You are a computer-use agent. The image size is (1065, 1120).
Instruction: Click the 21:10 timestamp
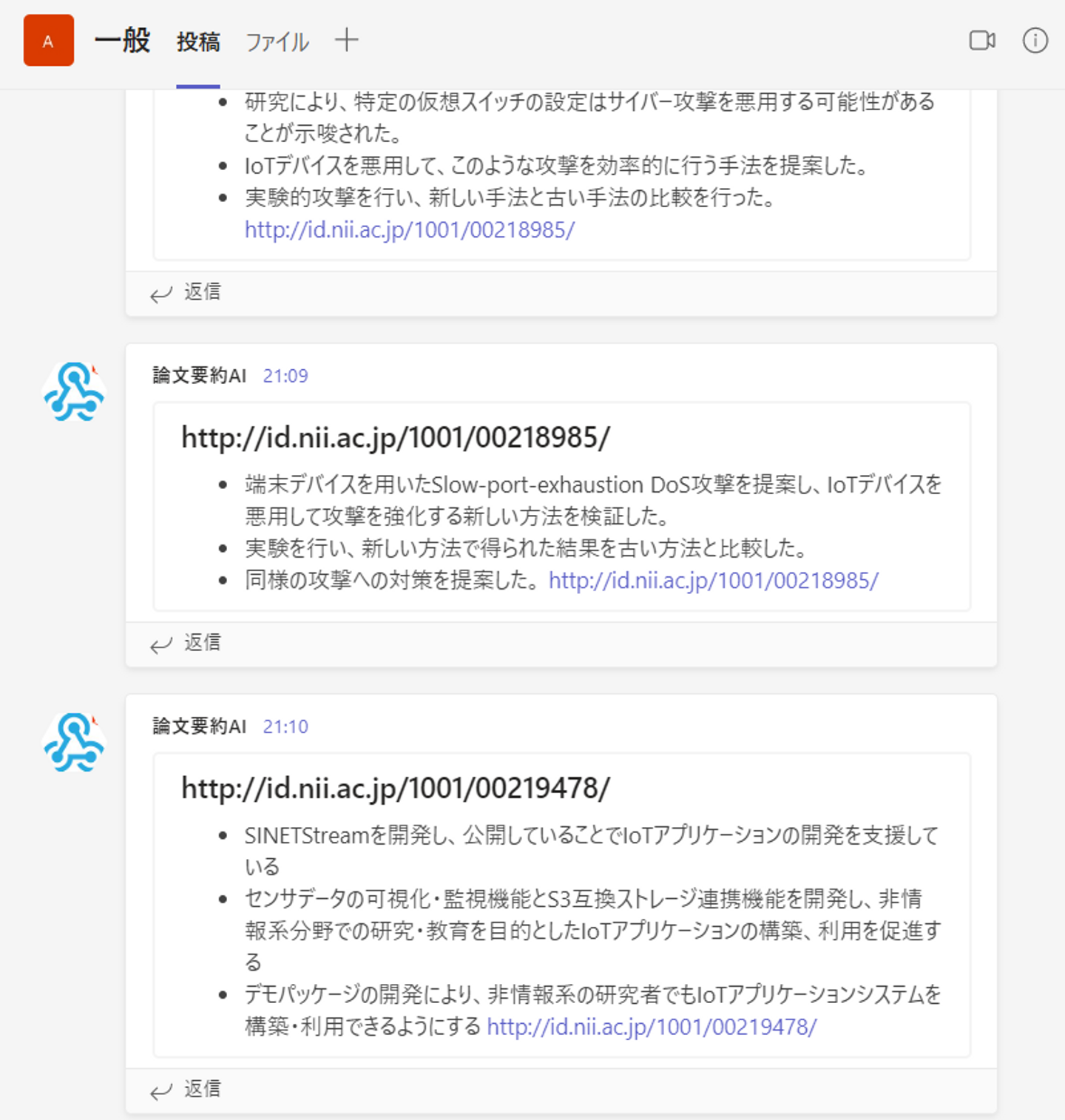pos(285,727)
